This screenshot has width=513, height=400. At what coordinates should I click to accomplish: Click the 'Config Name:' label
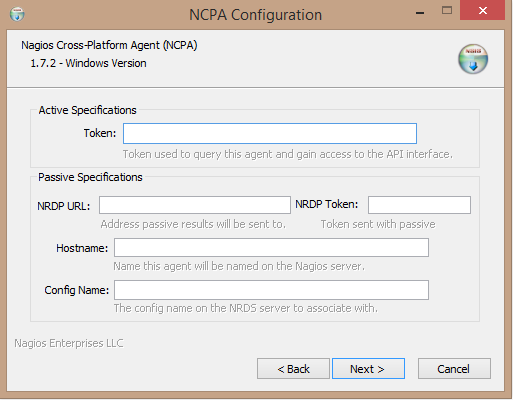click(77, 290)
